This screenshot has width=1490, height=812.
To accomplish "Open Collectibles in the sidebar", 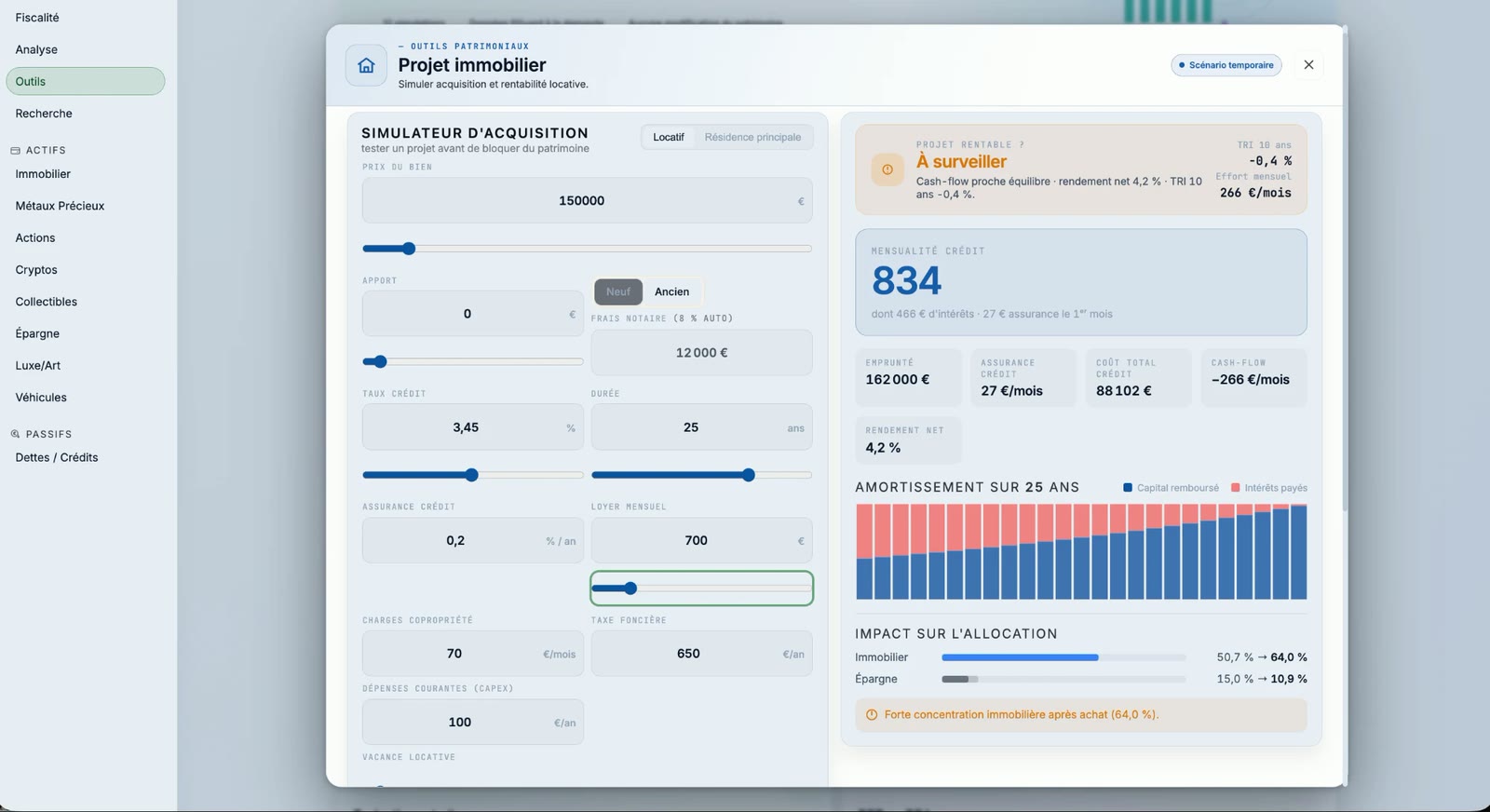I will point(47,302).
